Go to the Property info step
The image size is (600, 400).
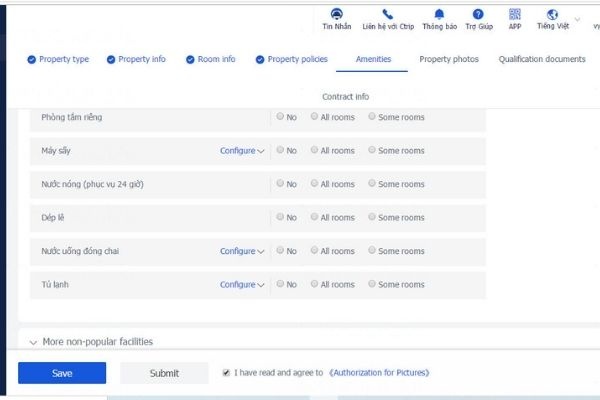[x=136, y=59]
